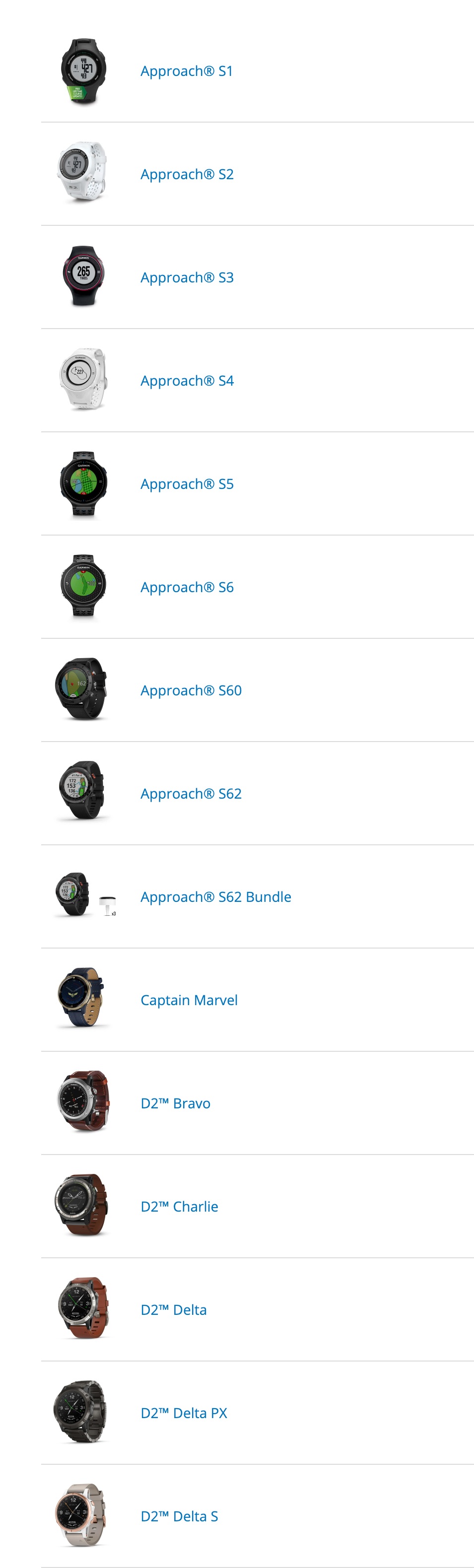Choose the D2™ Delta PX link

184,1413
